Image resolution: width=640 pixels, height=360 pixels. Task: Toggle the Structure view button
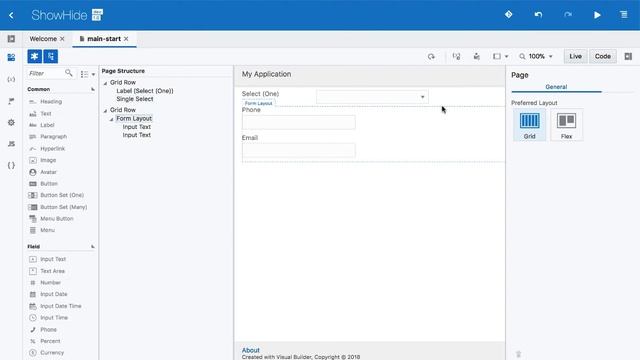(x=51, y=56)
